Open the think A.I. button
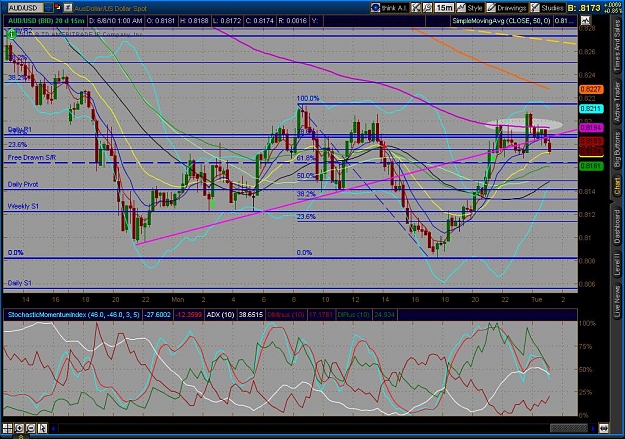This screenshot has height=439, width=625. coord(389,8)
